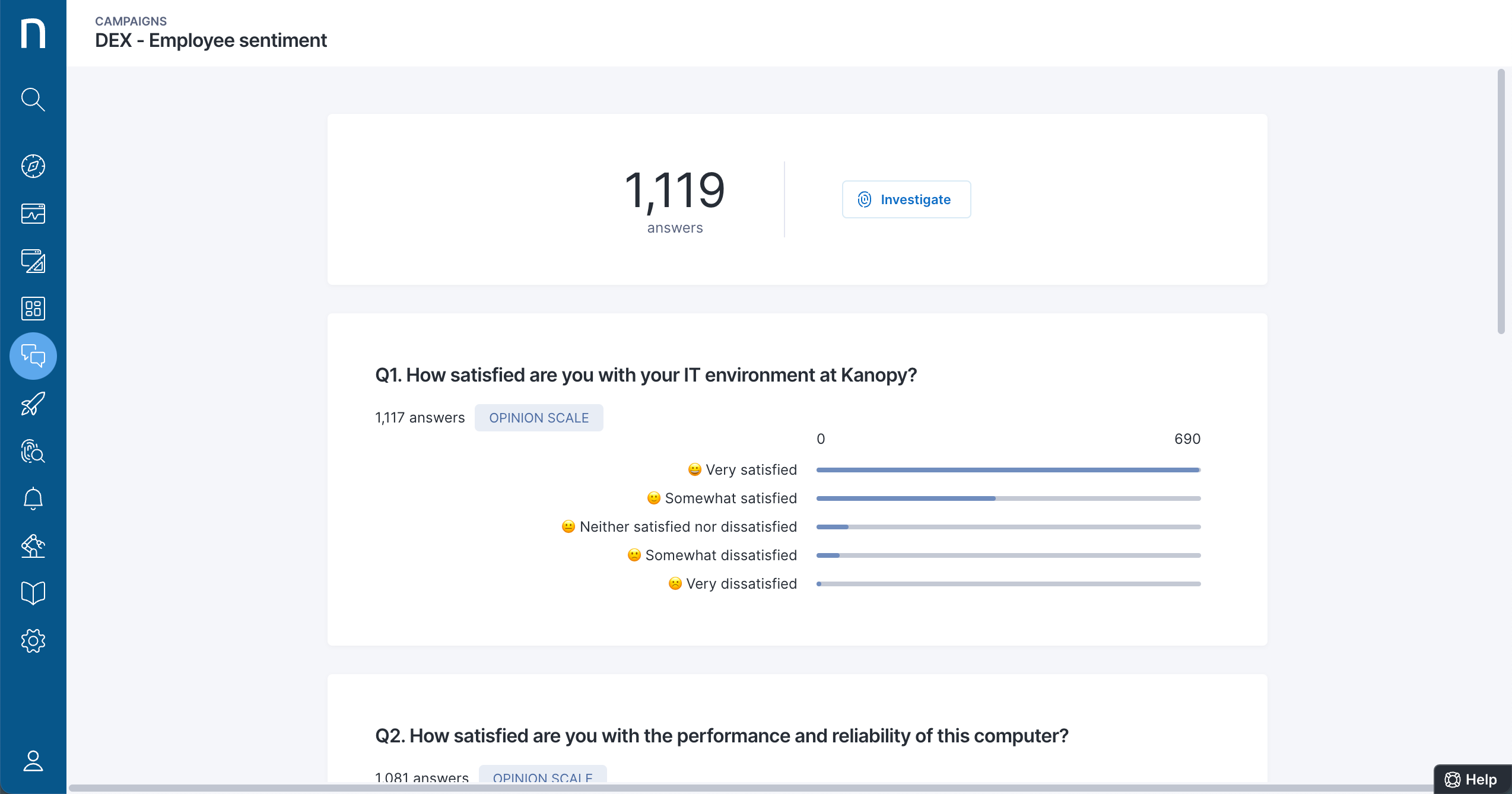Click the Investigate button
The image size is (1512, 794).
(906, 199)
